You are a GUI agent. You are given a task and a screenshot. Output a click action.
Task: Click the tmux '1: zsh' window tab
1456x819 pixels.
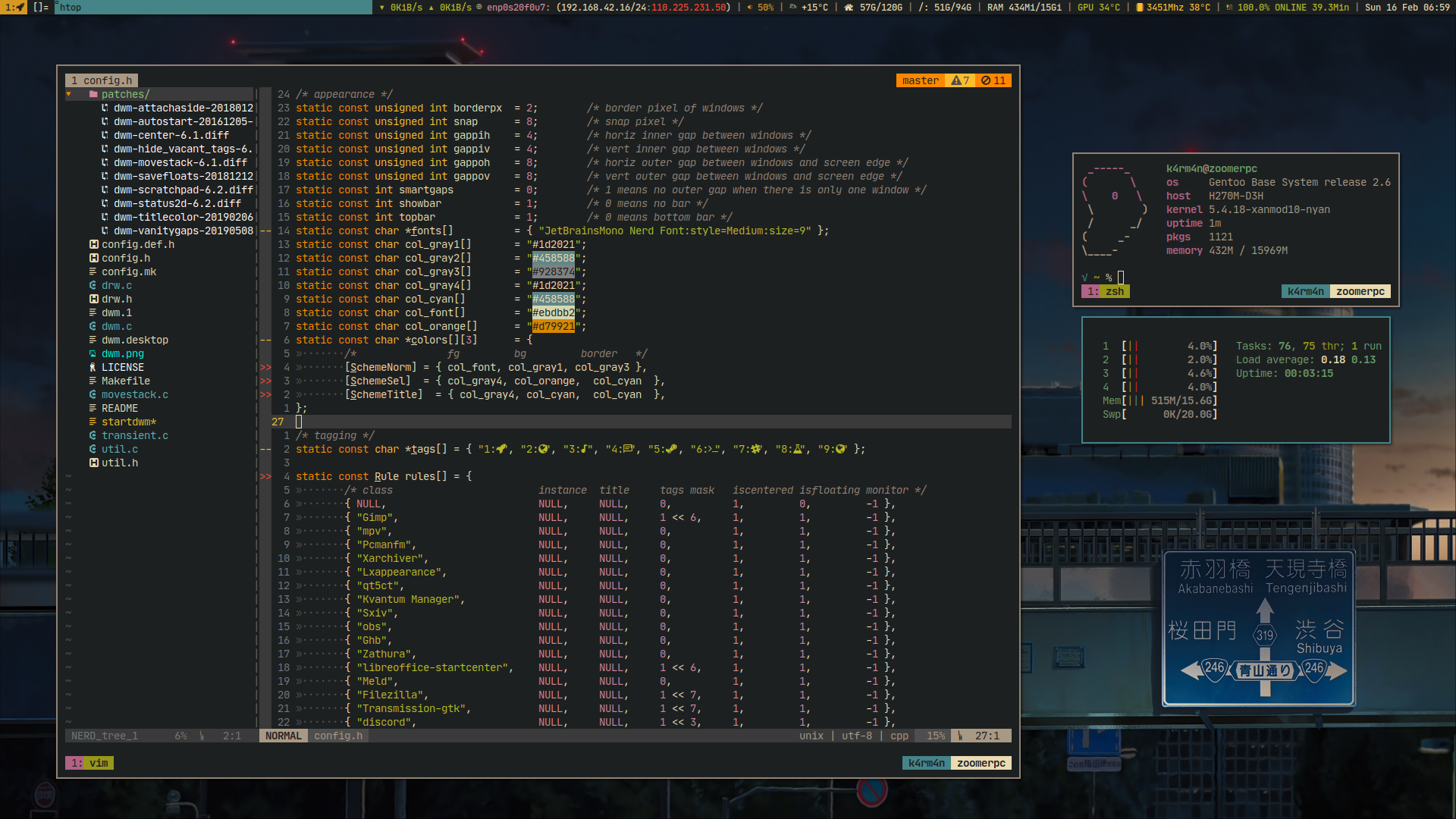click(x=1106, y=292)
